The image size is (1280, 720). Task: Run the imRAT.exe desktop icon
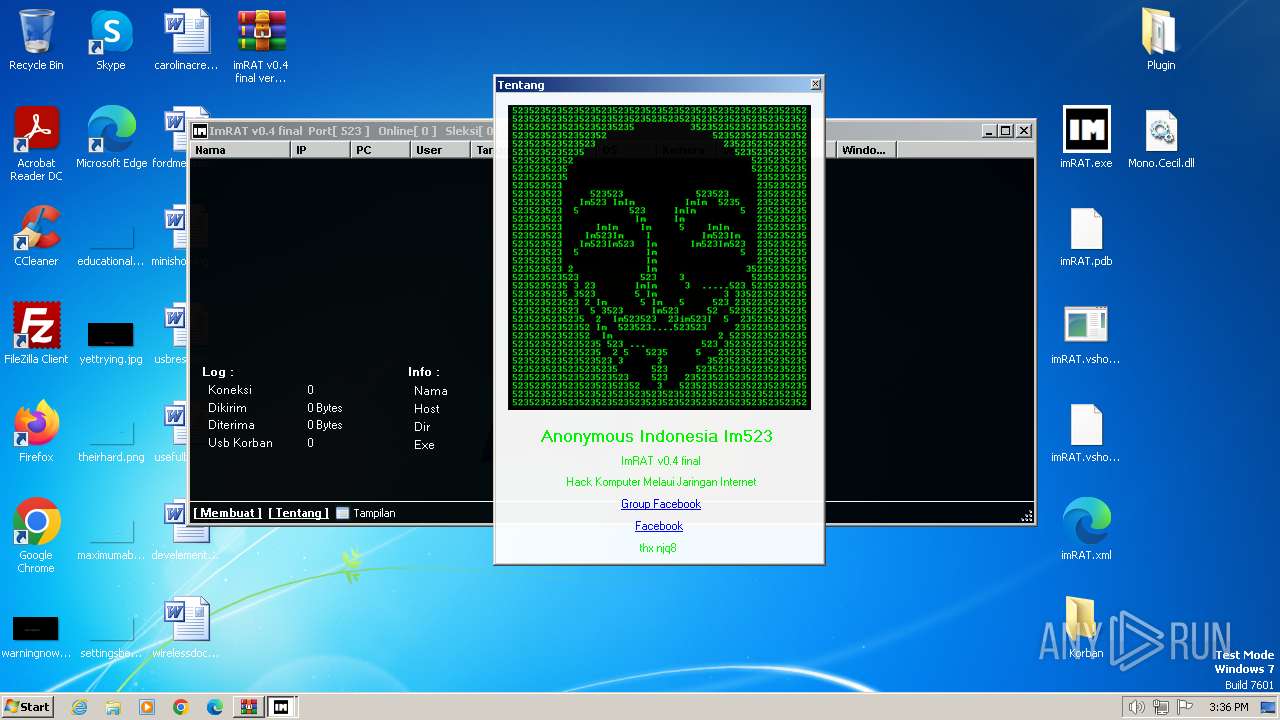[x=1086, y=138]
